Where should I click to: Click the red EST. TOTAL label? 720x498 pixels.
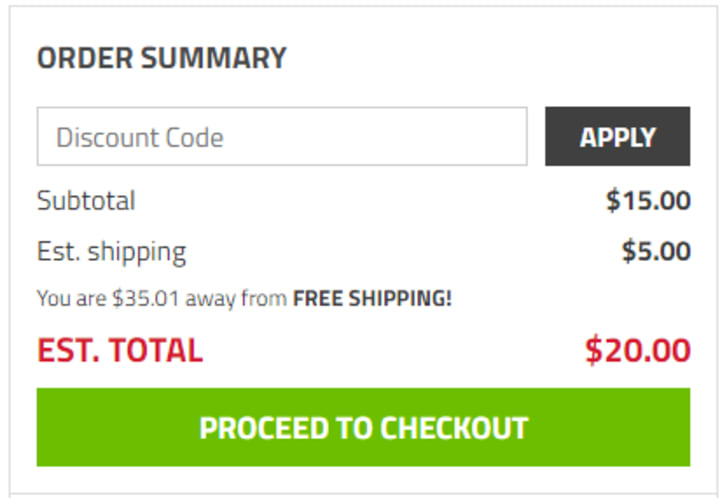click(120, 350)
